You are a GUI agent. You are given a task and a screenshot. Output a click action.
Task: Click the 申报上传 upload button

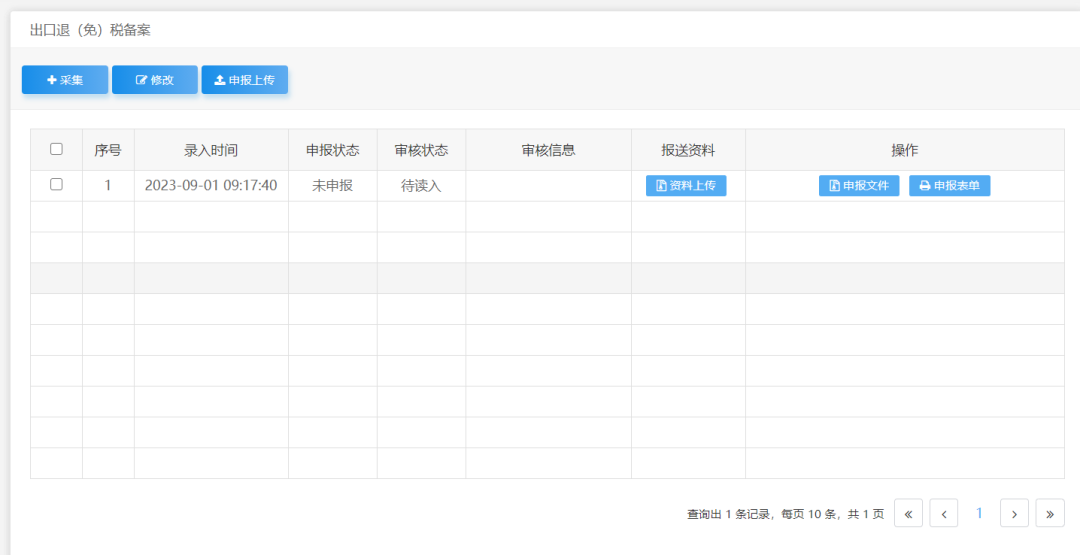point(245,80)
